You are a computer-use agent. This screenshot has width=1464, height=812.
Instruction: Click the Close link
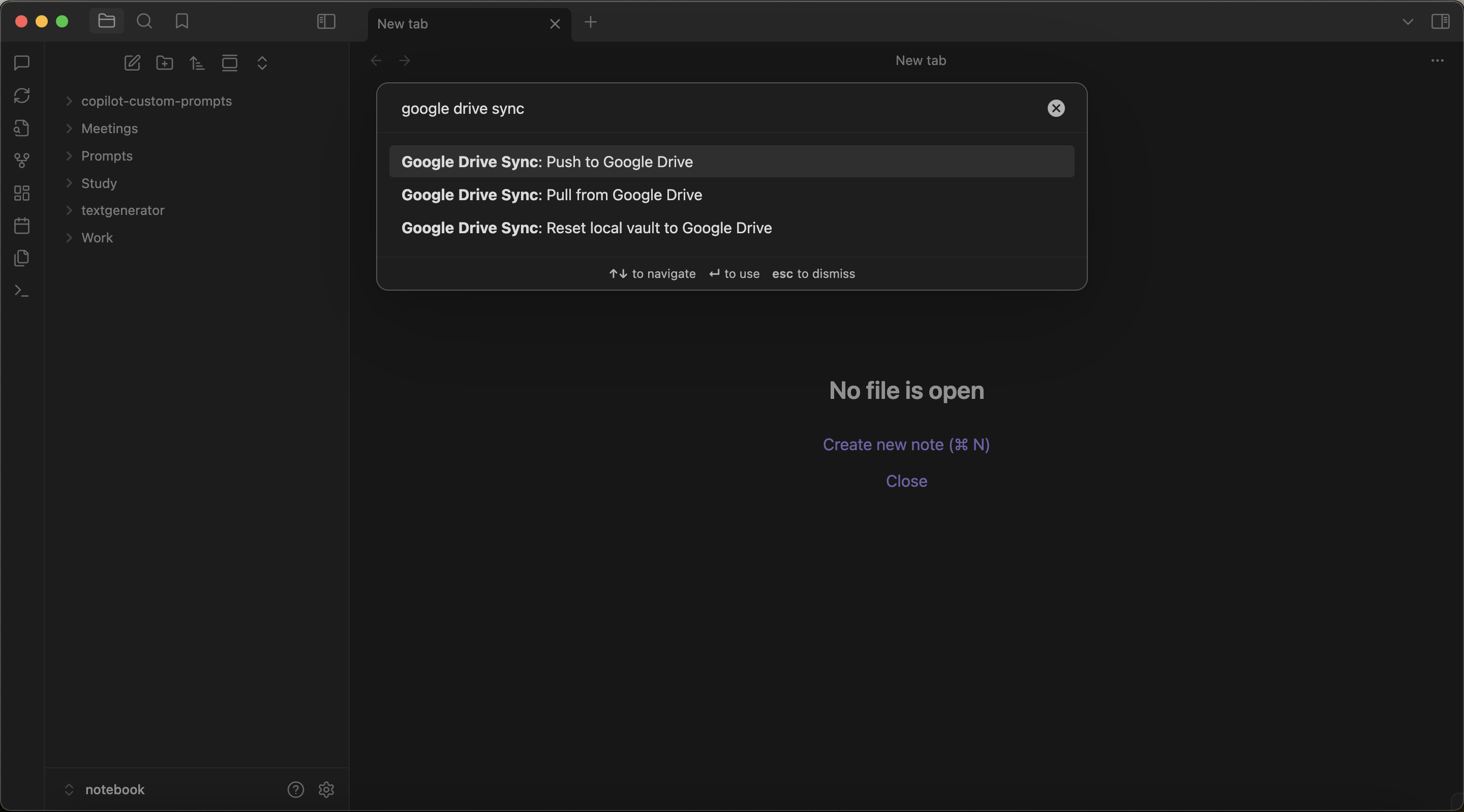pyautogui.click(x=906, y=481)
